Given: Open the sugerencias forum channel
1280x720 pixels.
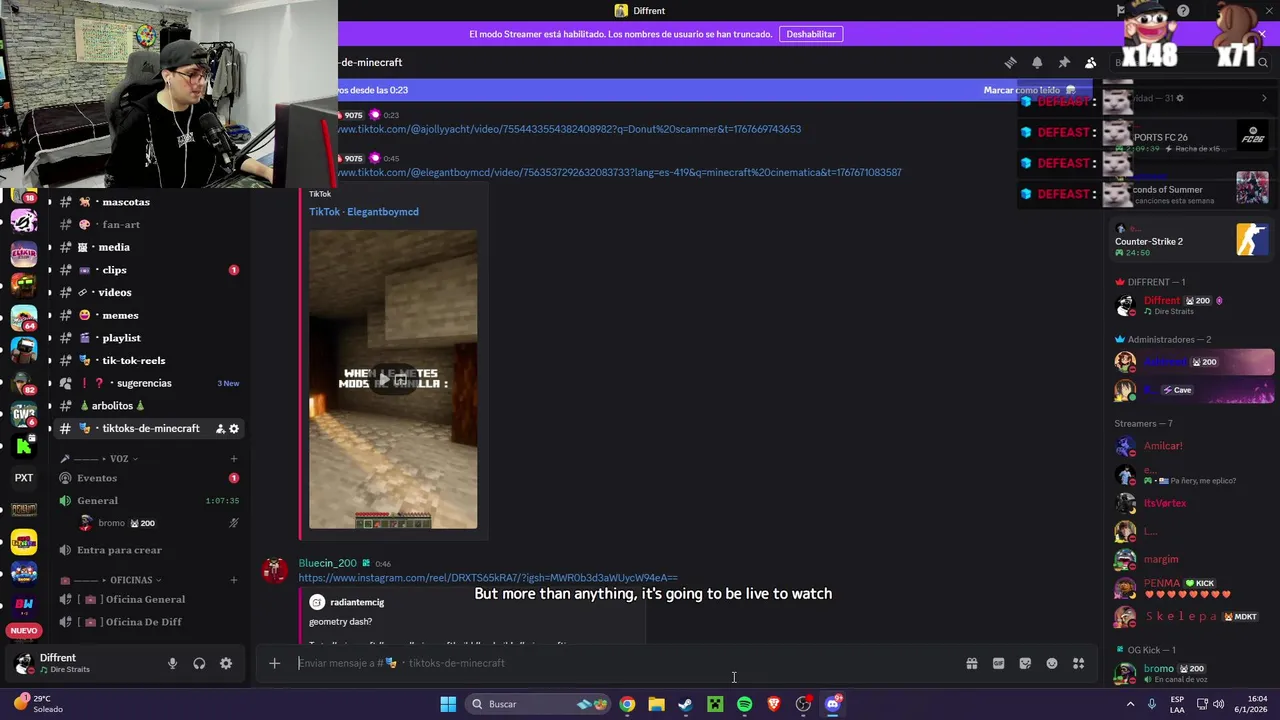Looking at the screenshot, I should click(148, 383).
